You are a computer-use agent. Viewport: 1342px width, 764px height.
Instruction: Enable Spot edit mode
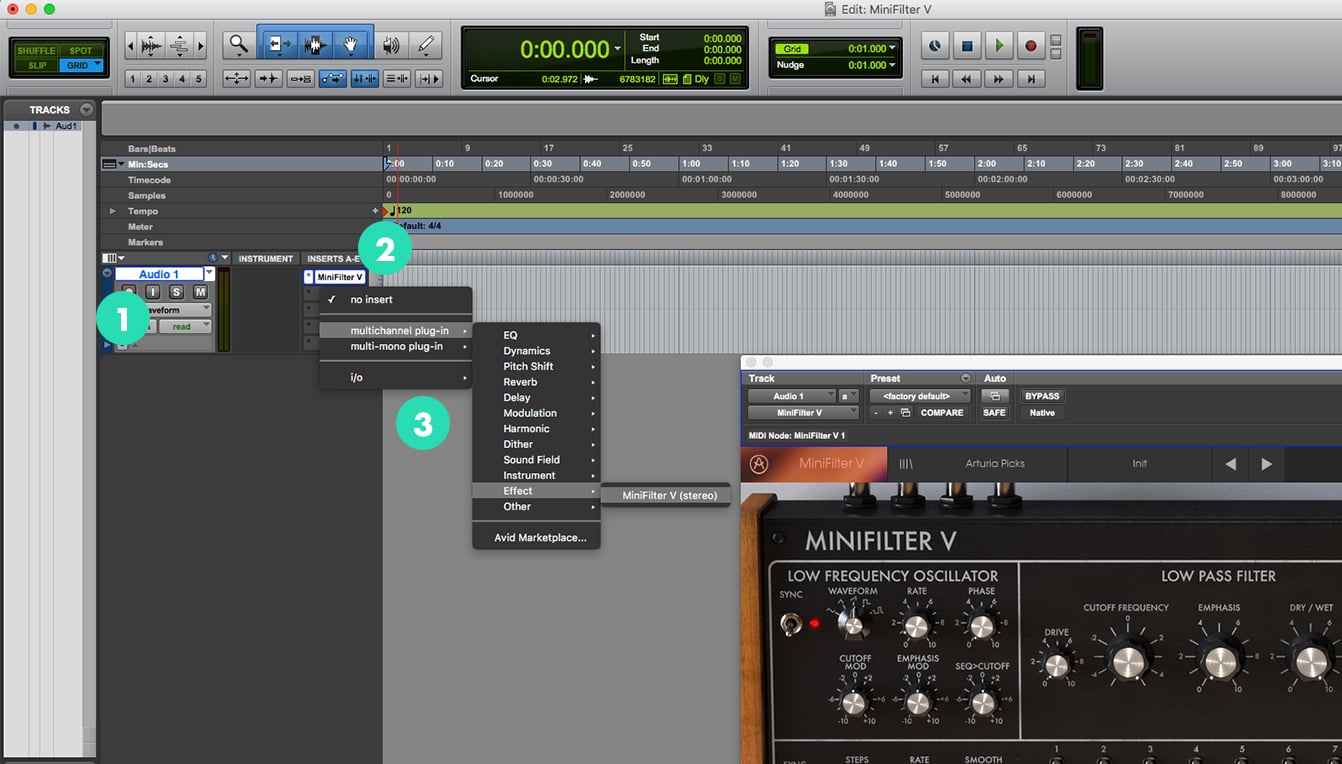tap(82, 51)
